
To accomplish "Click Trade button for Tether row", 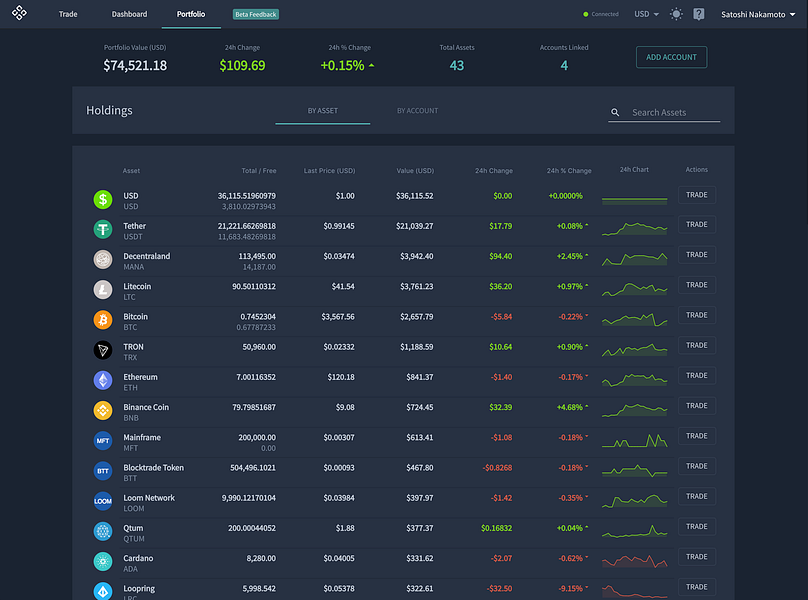I will pyautogui.click(x=697, y=225).
